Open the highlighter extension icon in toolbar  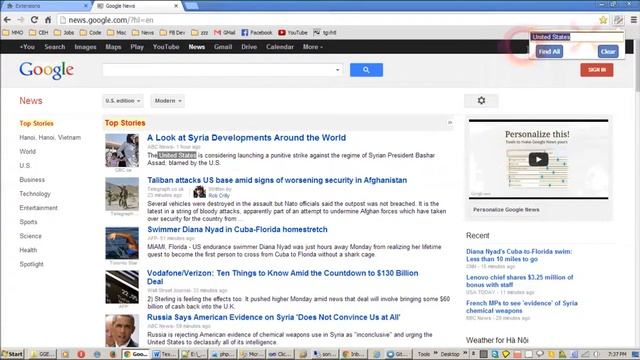pyautogui.click(x=618, y=20)
